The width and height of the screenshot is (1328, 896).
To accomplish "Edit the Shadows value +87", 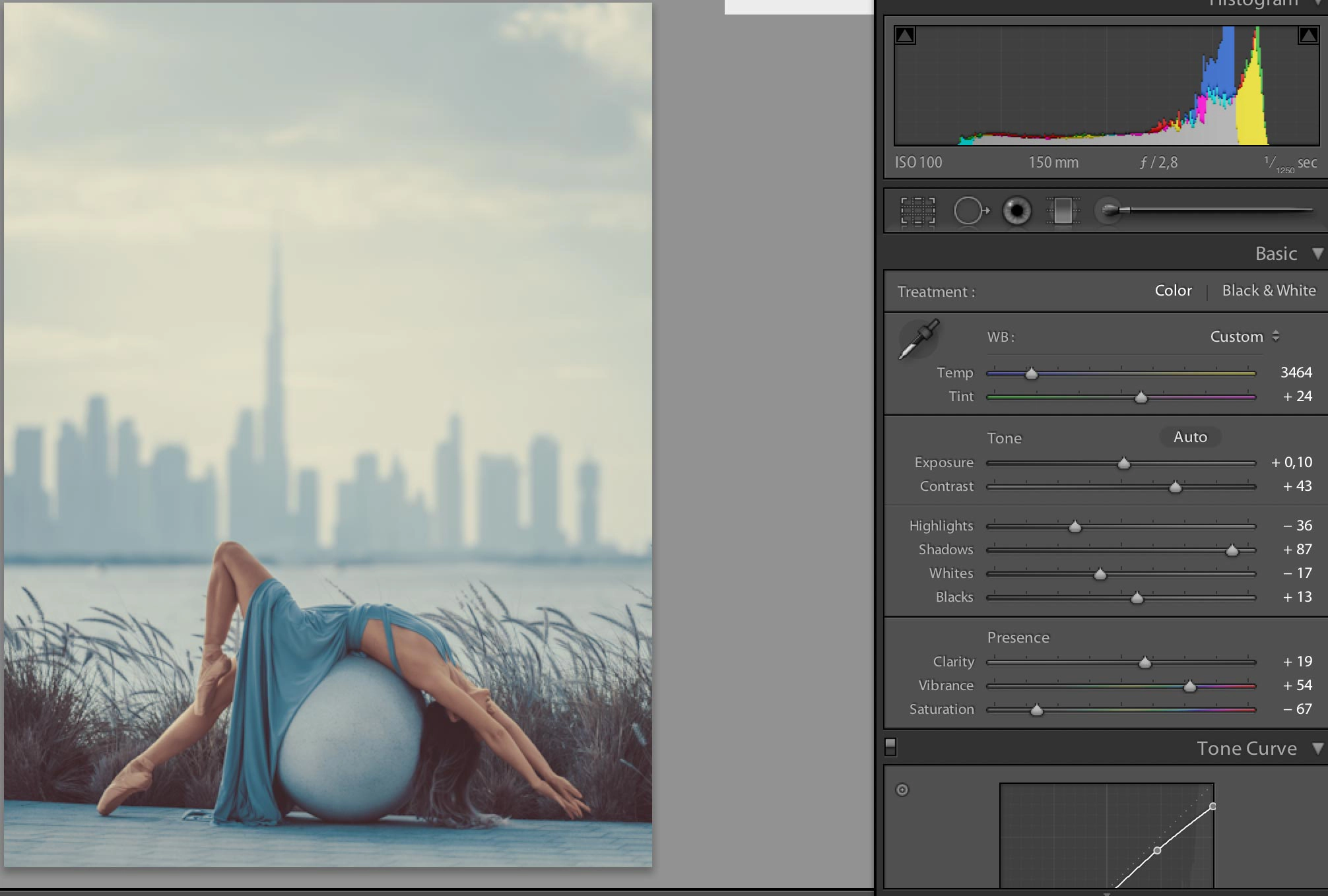I will [x=1297, y=549].
